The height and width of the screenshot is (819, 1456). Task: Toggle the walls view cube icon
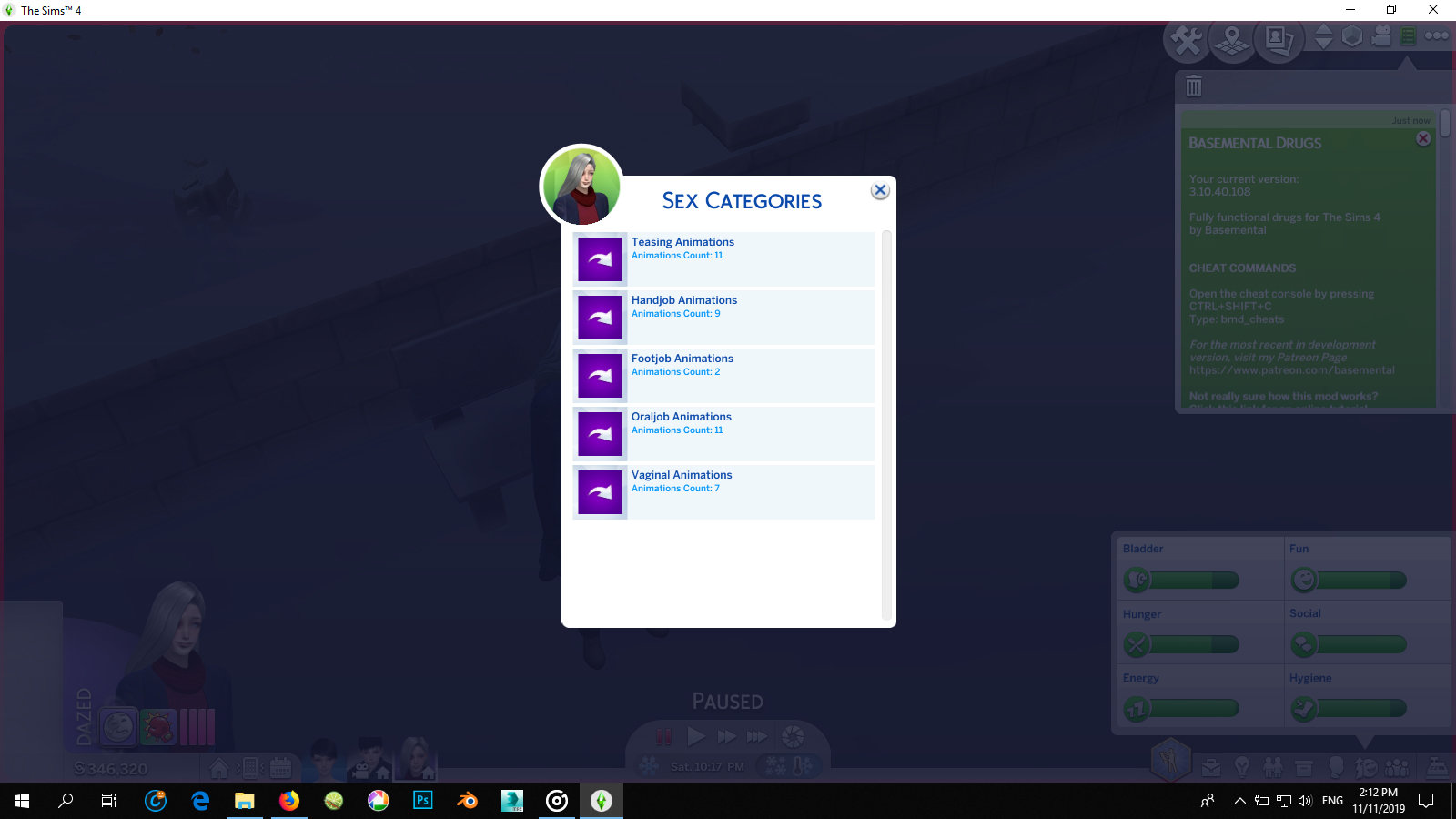tap(1352, 36)
